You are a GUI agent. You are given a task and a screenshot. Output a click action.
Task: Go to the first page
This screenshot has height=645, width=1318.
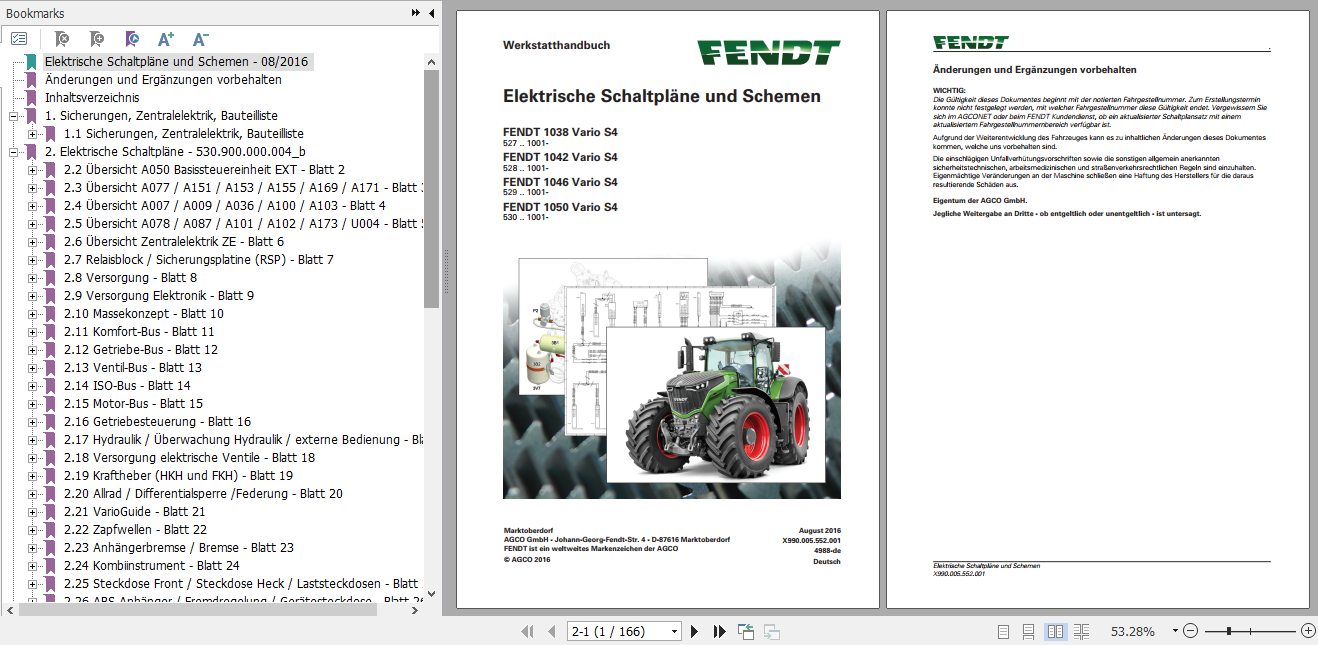(x=528, y=631)
